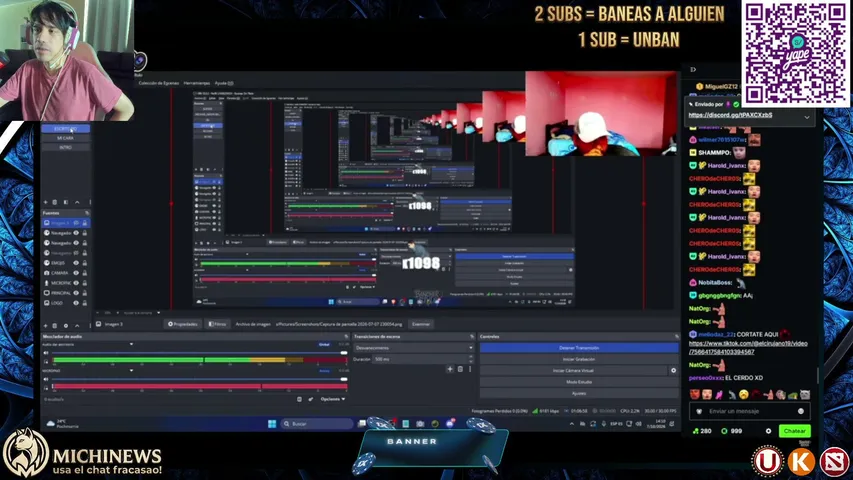The width and height of the screenshot is (853, 480).
Task: Hide the LOGO source with its eye icon
Action: (76, 303)
